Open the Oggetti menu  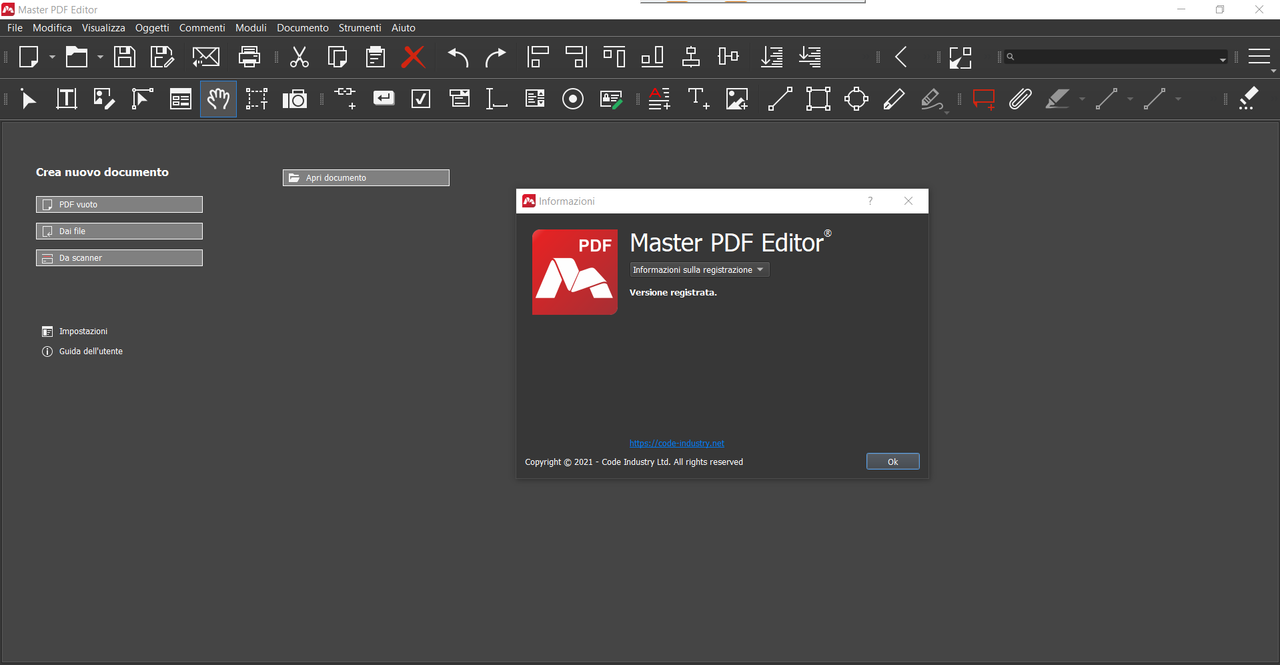click(x=152, y=28)
